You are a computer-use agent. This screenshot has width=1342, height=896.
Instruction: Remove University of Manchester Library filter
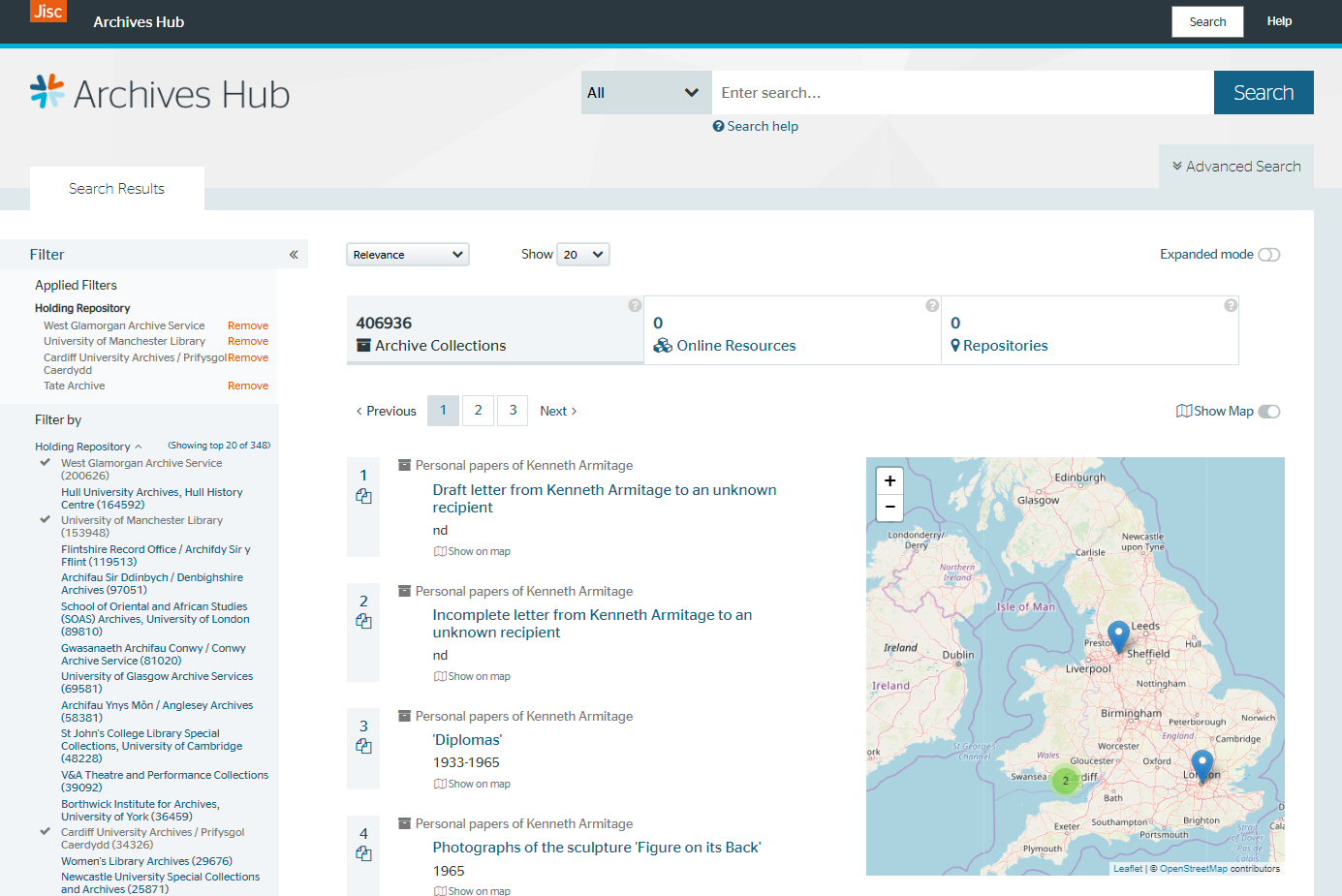pyautogui.click(x=248, y=341)
